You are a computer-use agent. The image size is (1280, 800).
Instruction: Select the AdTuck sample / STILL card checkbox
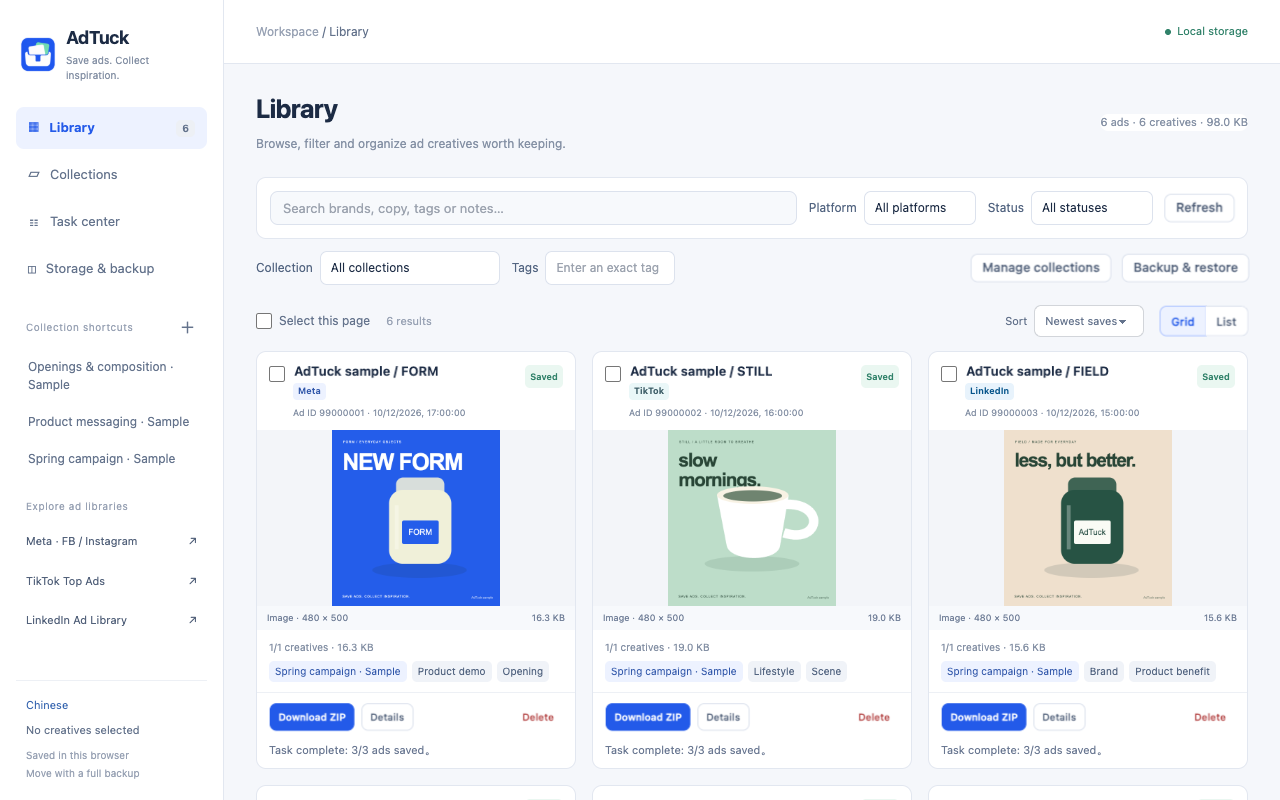[613, 374]
